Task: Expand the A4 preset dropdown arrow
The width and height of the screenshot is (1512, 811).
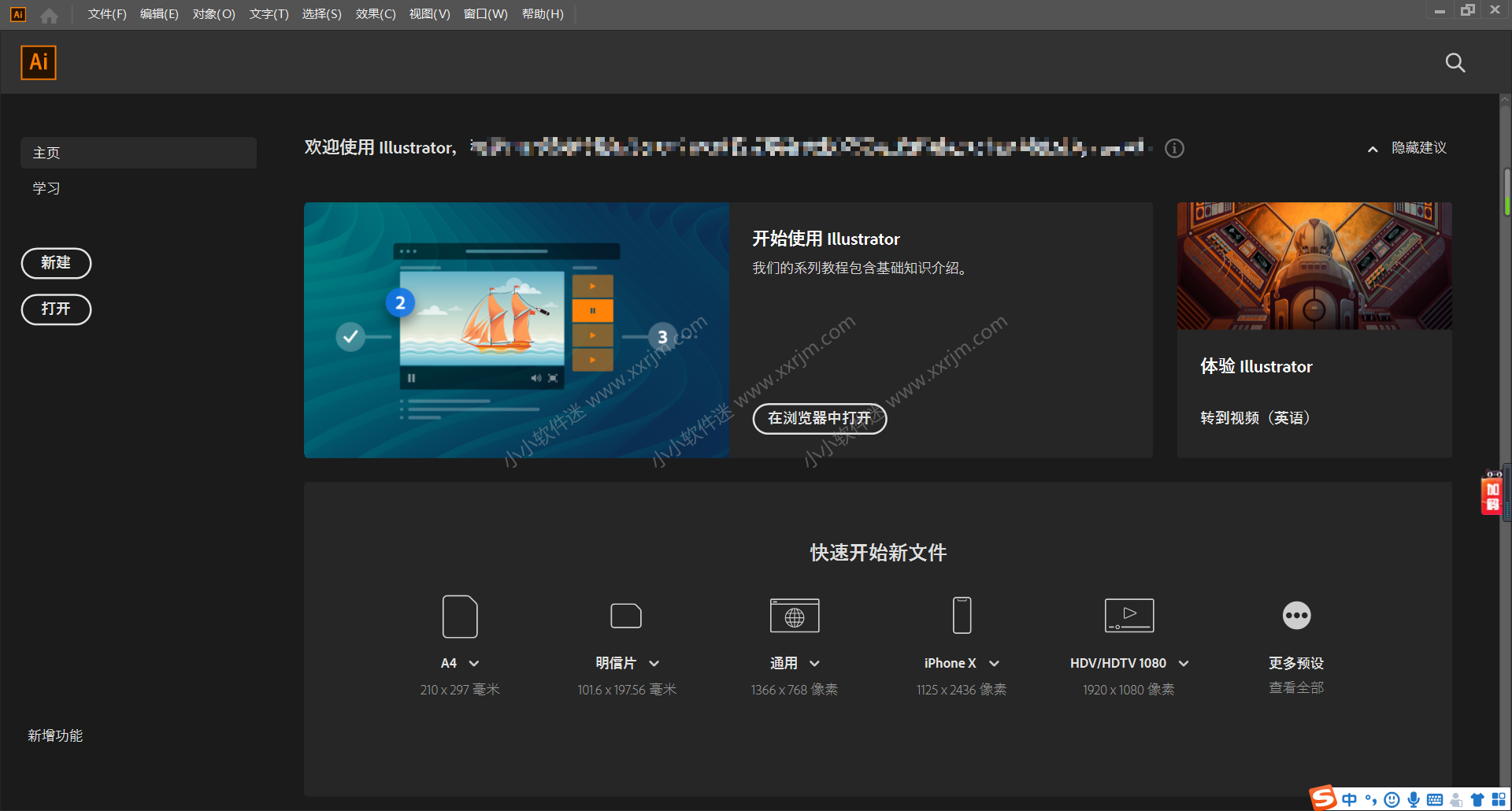Action: (474, 664)
